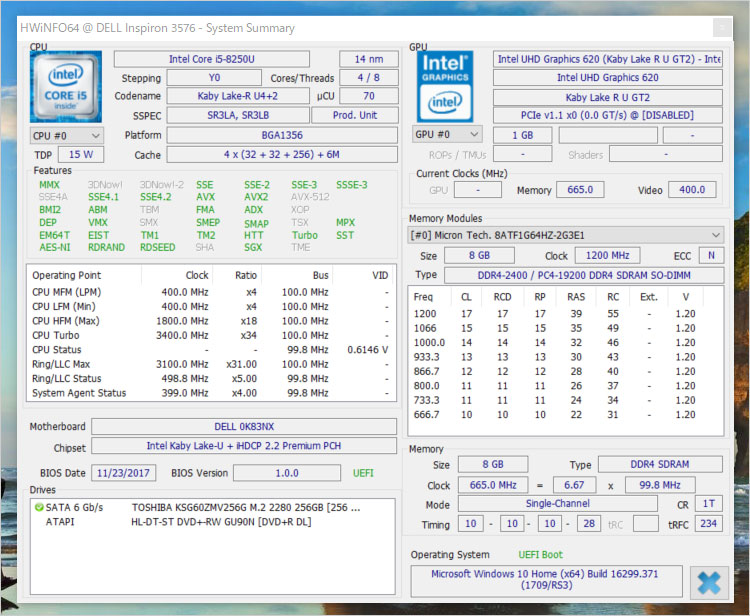Image resolution: width=750 pixels, height=616 pixels.
Task: Click the Intel Core i5-8250U name field
Action: 211,59
